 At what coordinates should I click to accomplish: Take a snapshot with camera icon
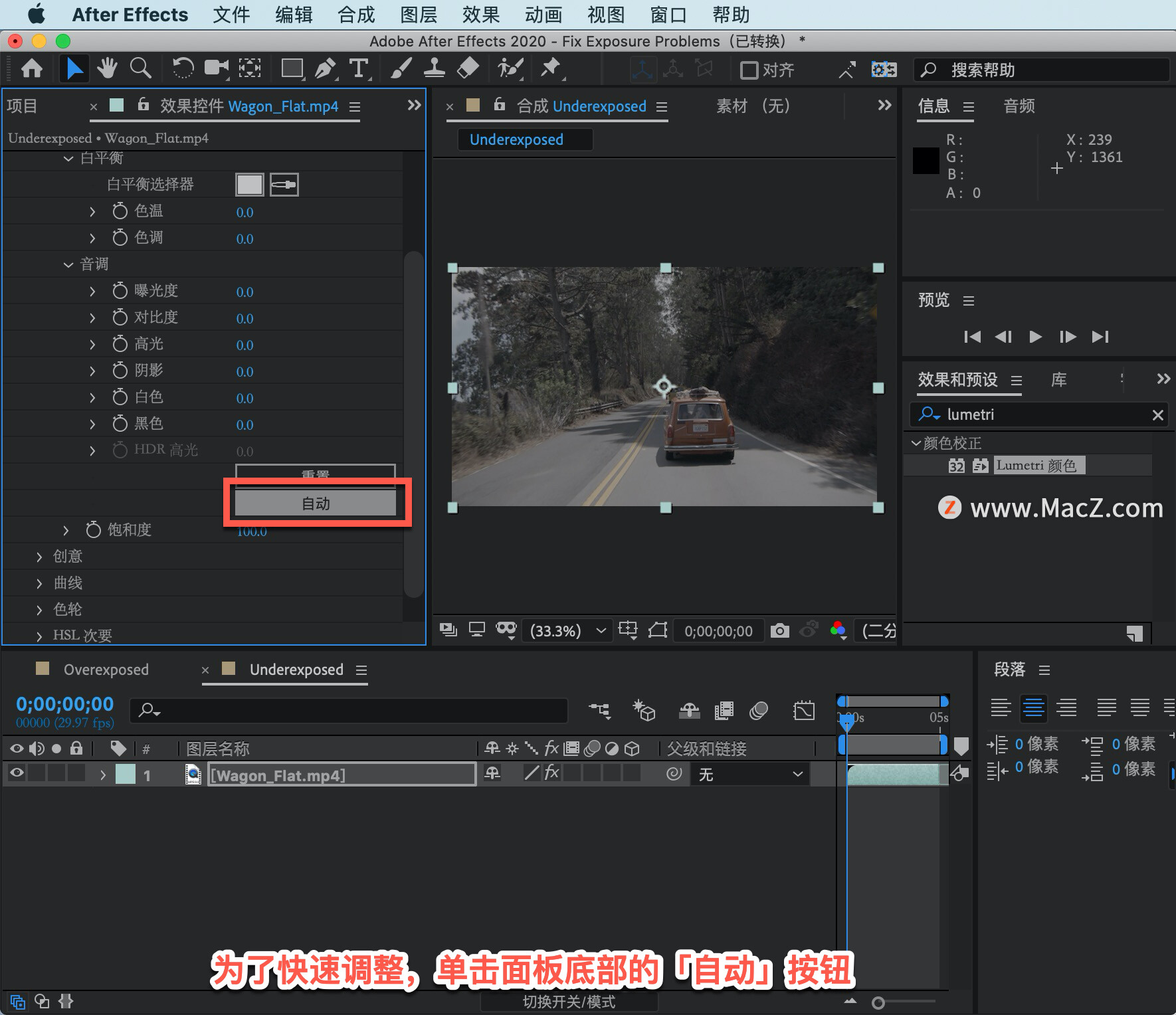click(x=780, y=630)
